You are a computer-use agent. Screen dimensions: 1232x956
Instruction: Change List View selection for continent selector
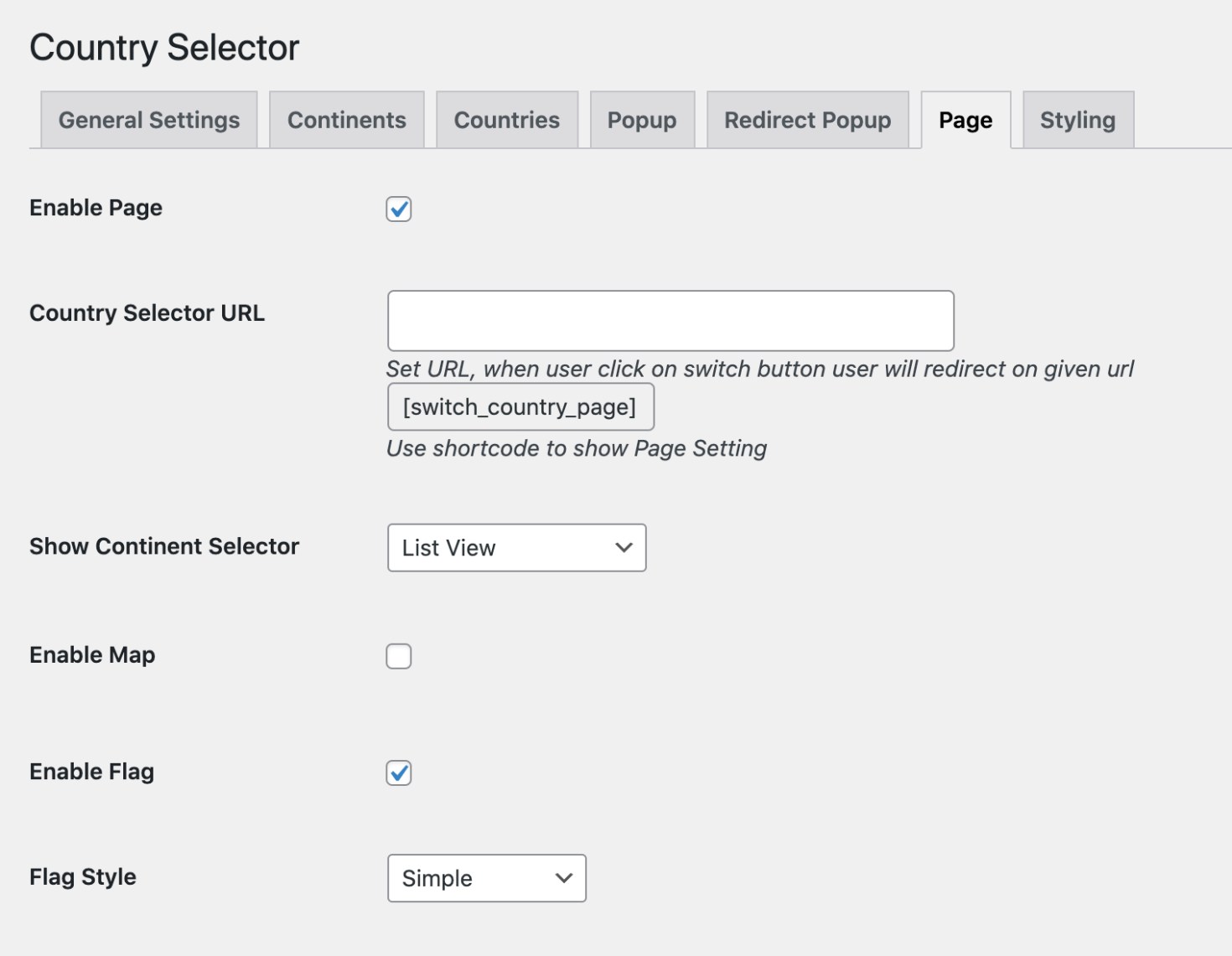[x=516, y=548]
